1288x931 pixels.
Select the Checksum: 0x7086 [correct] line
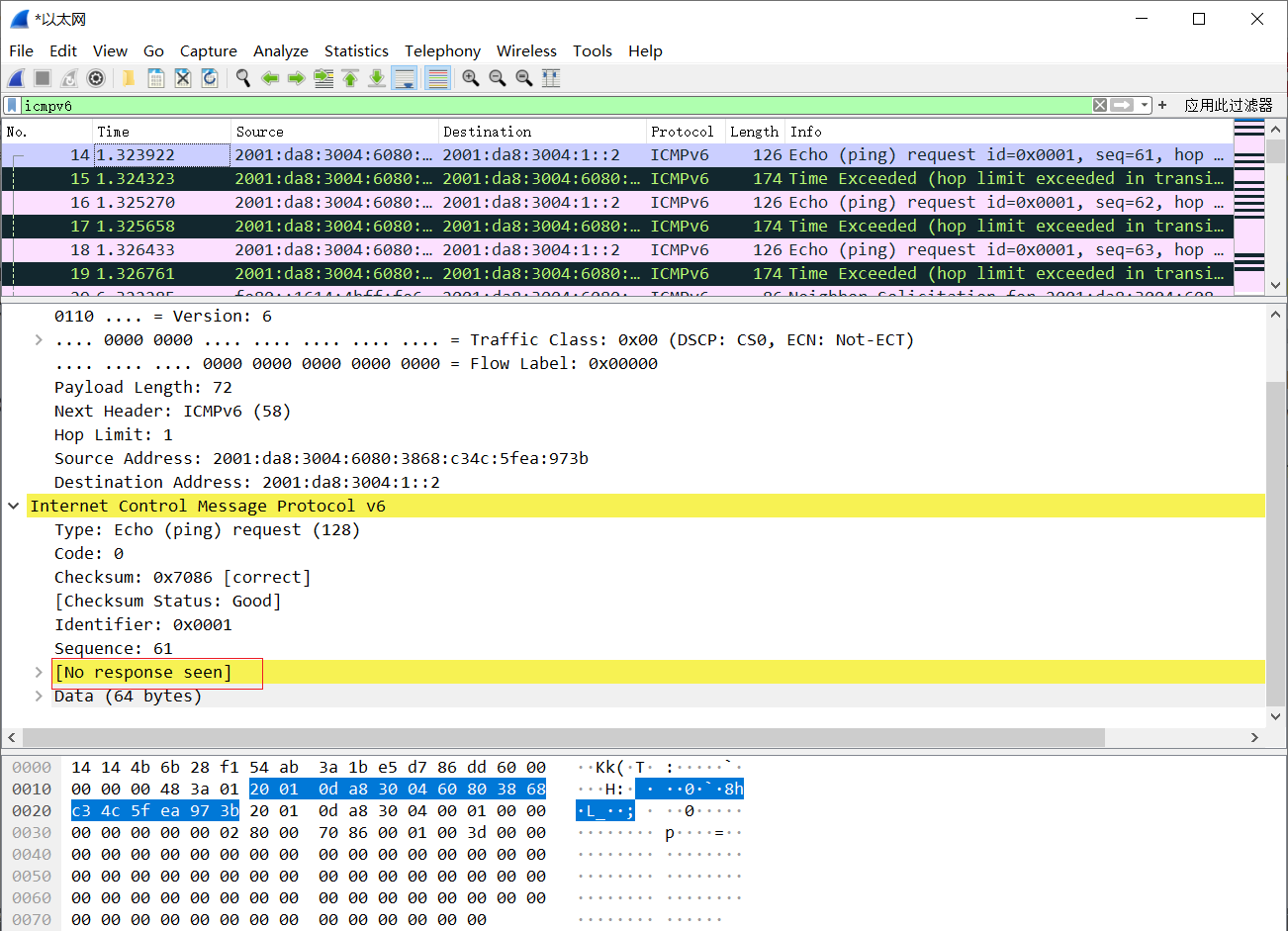(182, 577)
